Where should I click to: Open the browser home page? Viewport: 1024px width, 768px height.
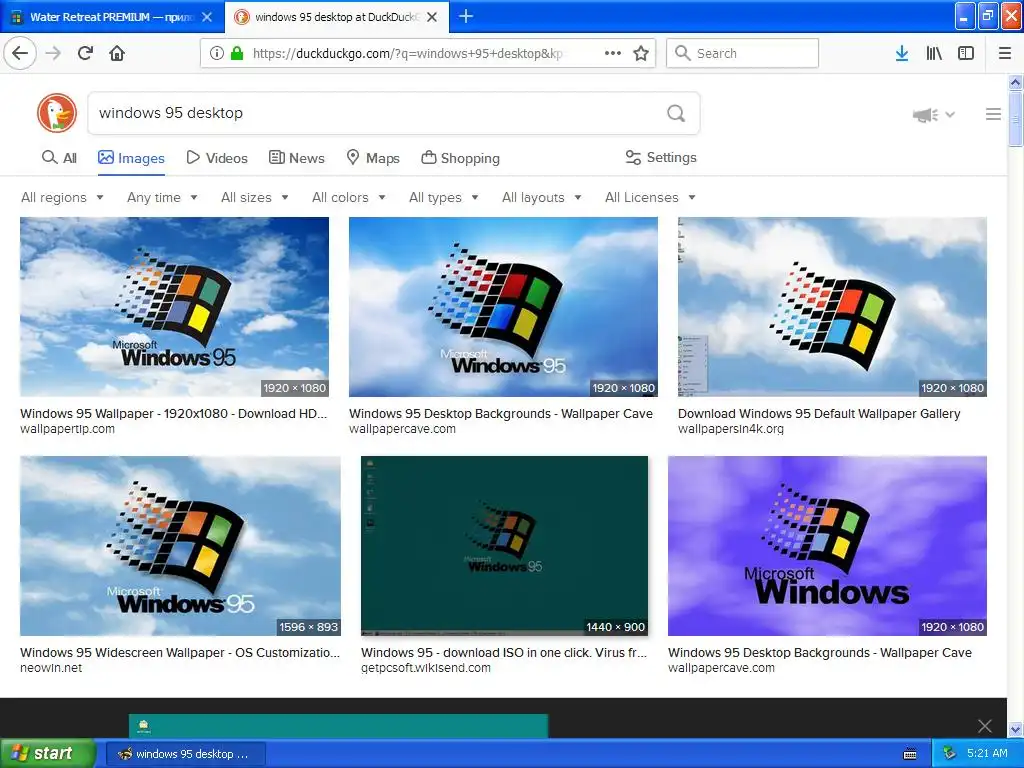[x=117, y=53]
